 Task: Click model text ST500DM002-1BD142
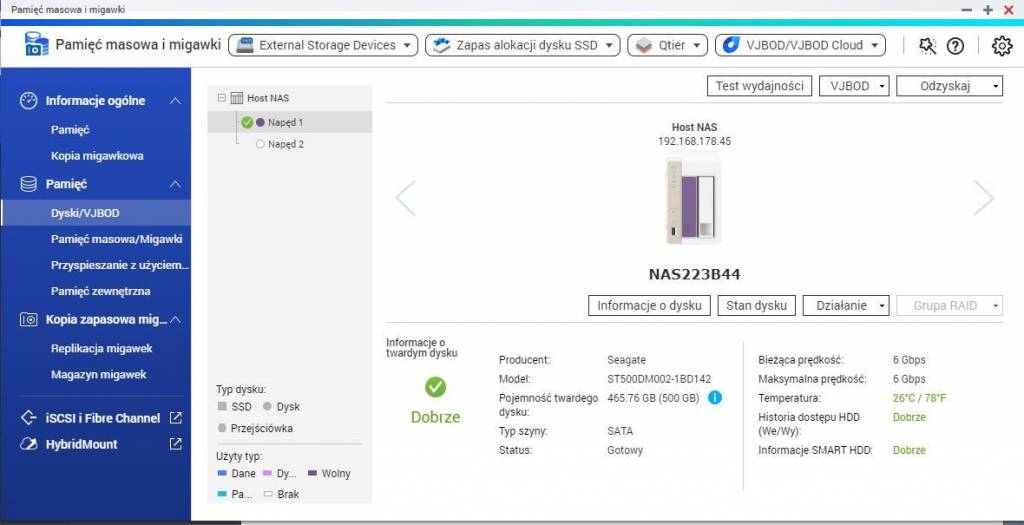[659, 379]
